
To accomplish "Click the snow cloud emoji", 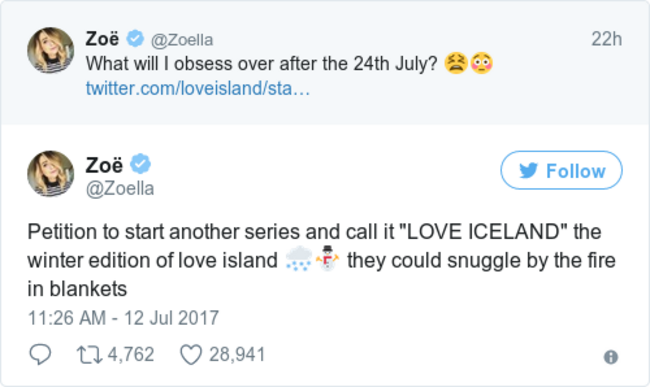I will 299,259.
